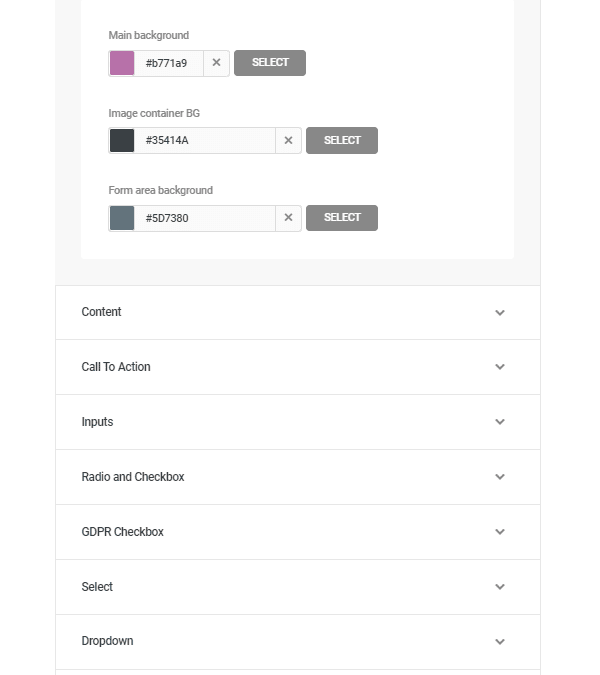Clear the Main background color value
Screen dimensions: 600x675
pyautogui.click(x=216, y=63)
